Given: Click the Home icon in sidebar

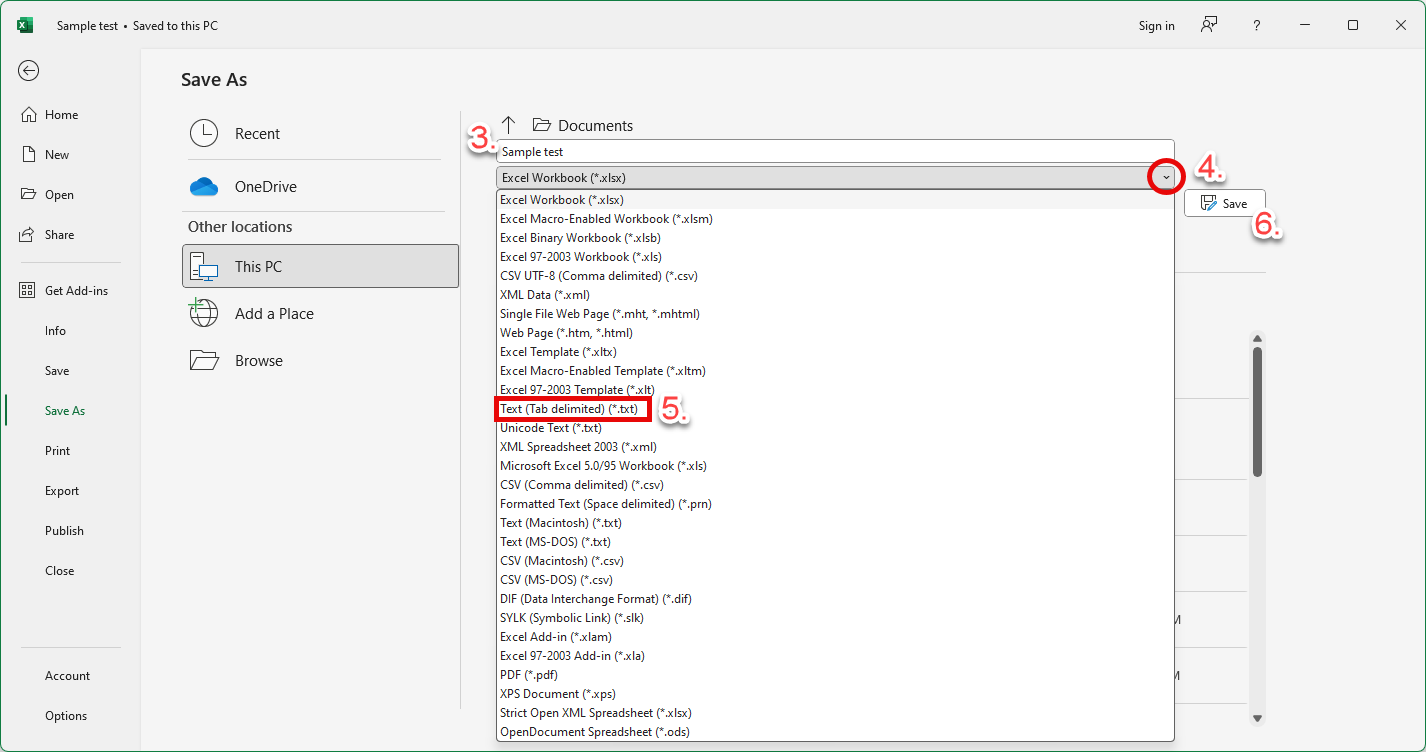Looking at the screenshot, I should [x=29, y=115].
